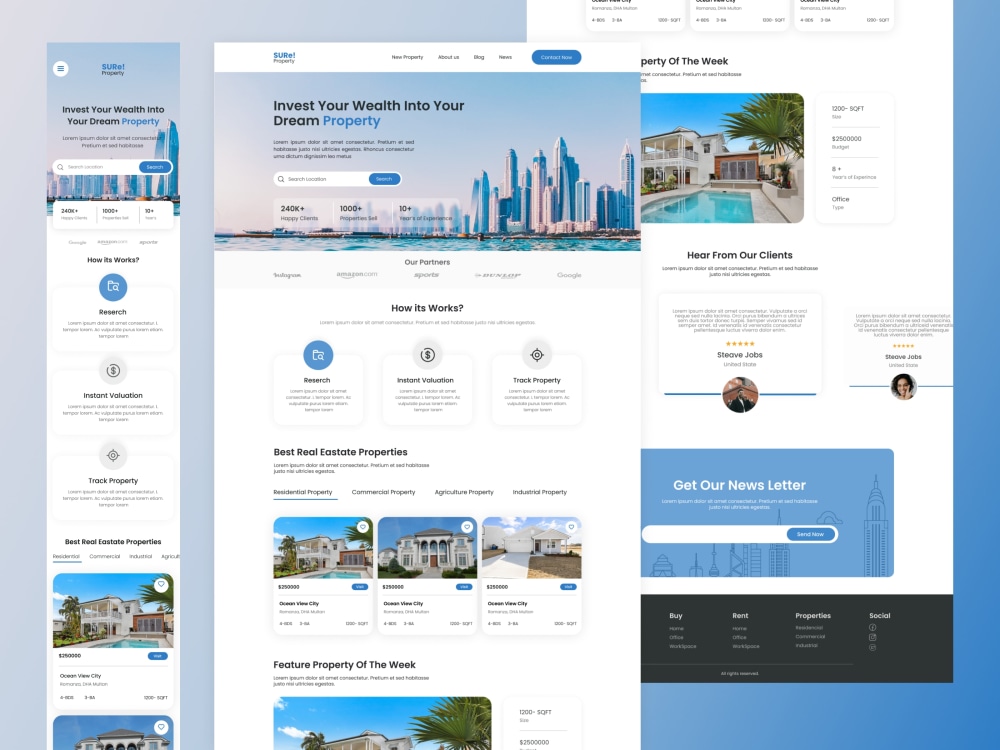1000x750 pixels.
Task: Select the Commercial Property tab
Action: click(x=383, y=492)
